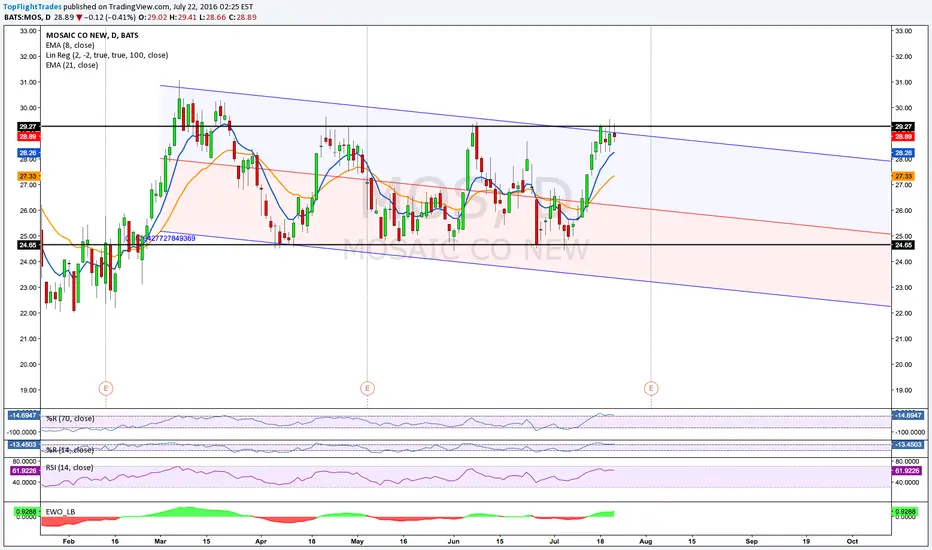Click the orange 27.33 EMA label on right scale
The image size is (932, 550).
[x=903, y=176]
